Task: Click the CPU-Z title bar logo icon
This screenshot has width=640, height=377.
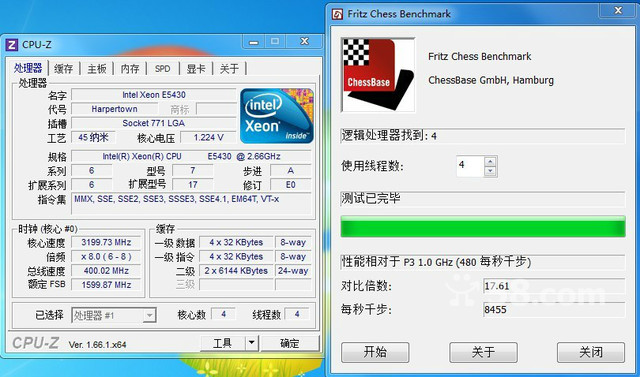Action: pyautogui.click(x=11, y=44)
